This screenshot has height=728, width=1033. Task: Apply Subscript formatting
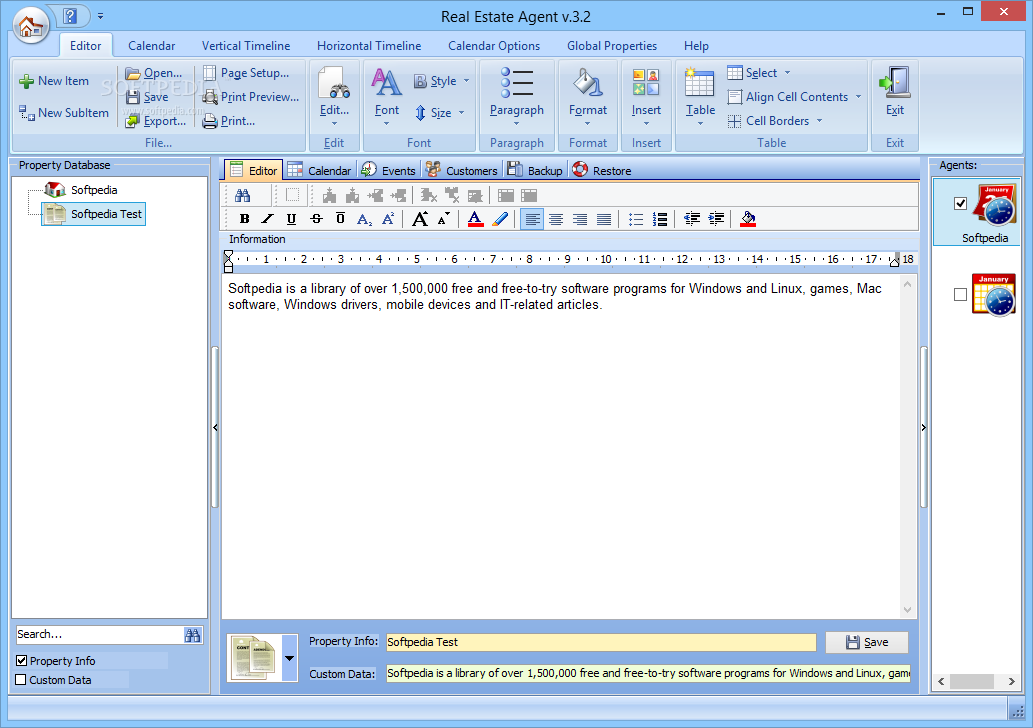(x=364, y=219)
